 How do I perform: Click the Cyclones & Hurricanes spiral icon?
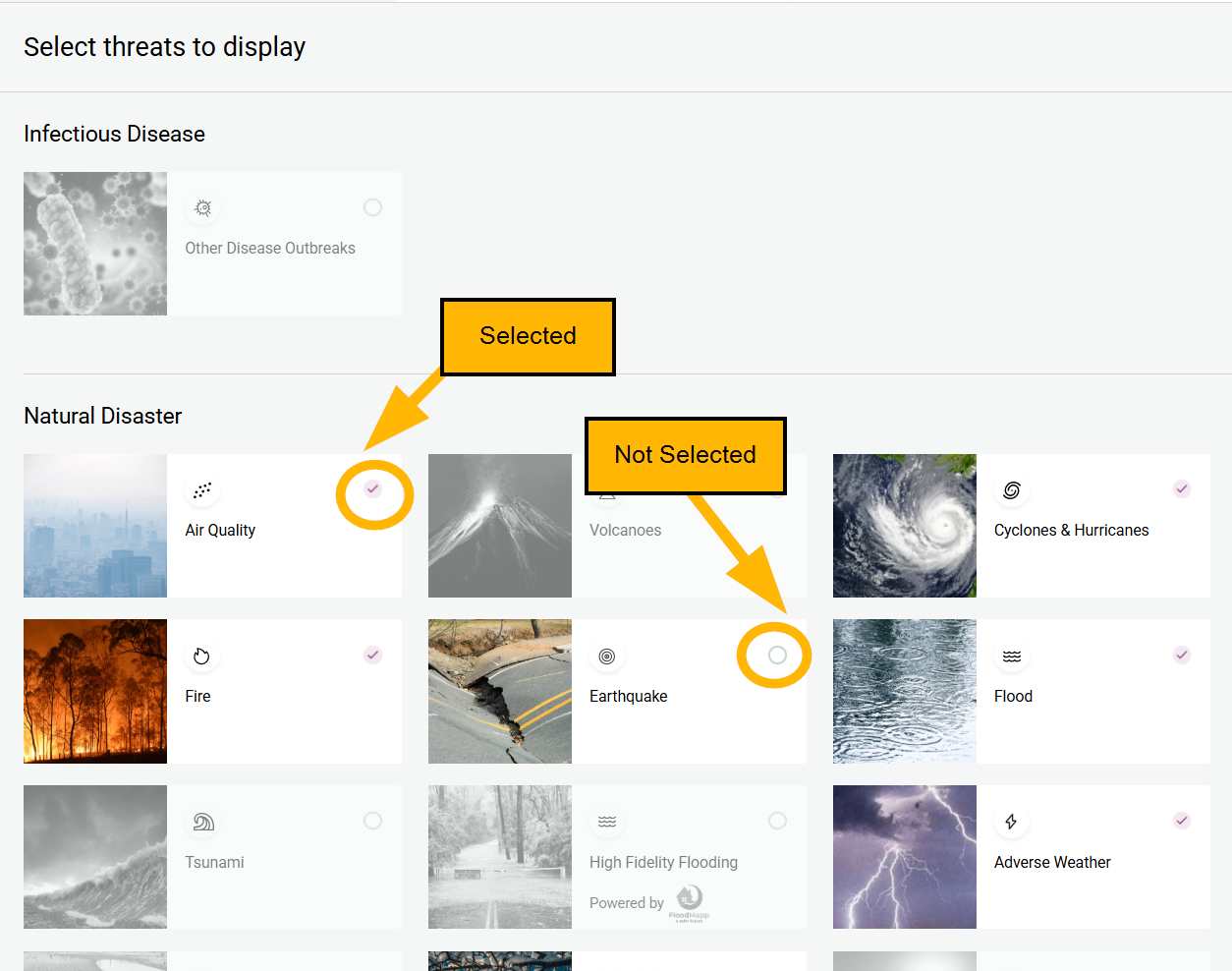point(1012,490)
